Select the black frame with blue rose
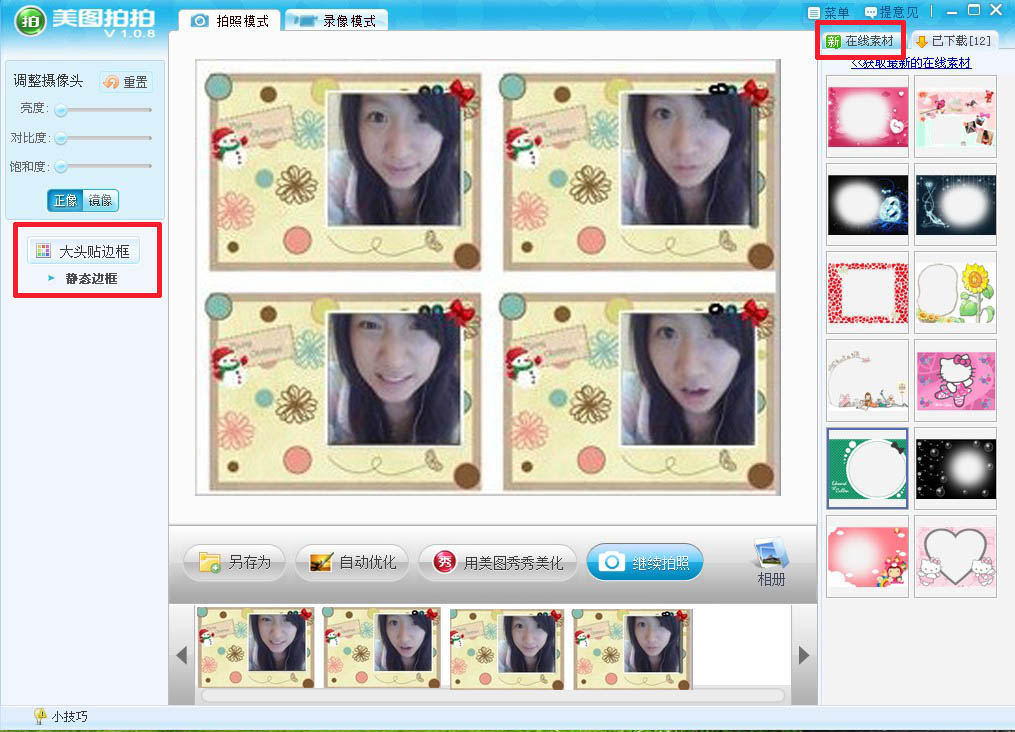 tap(867, 205)
